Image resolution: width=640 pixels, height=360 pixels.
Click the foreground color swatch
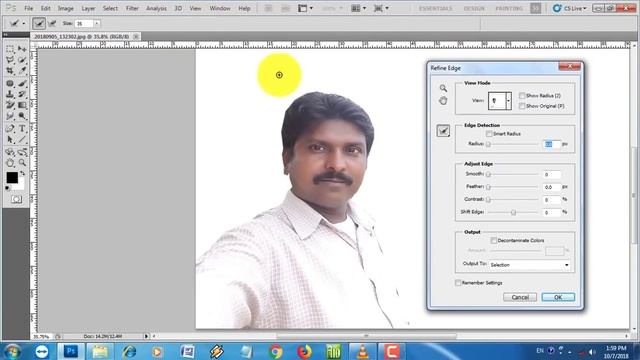(12, 178)
